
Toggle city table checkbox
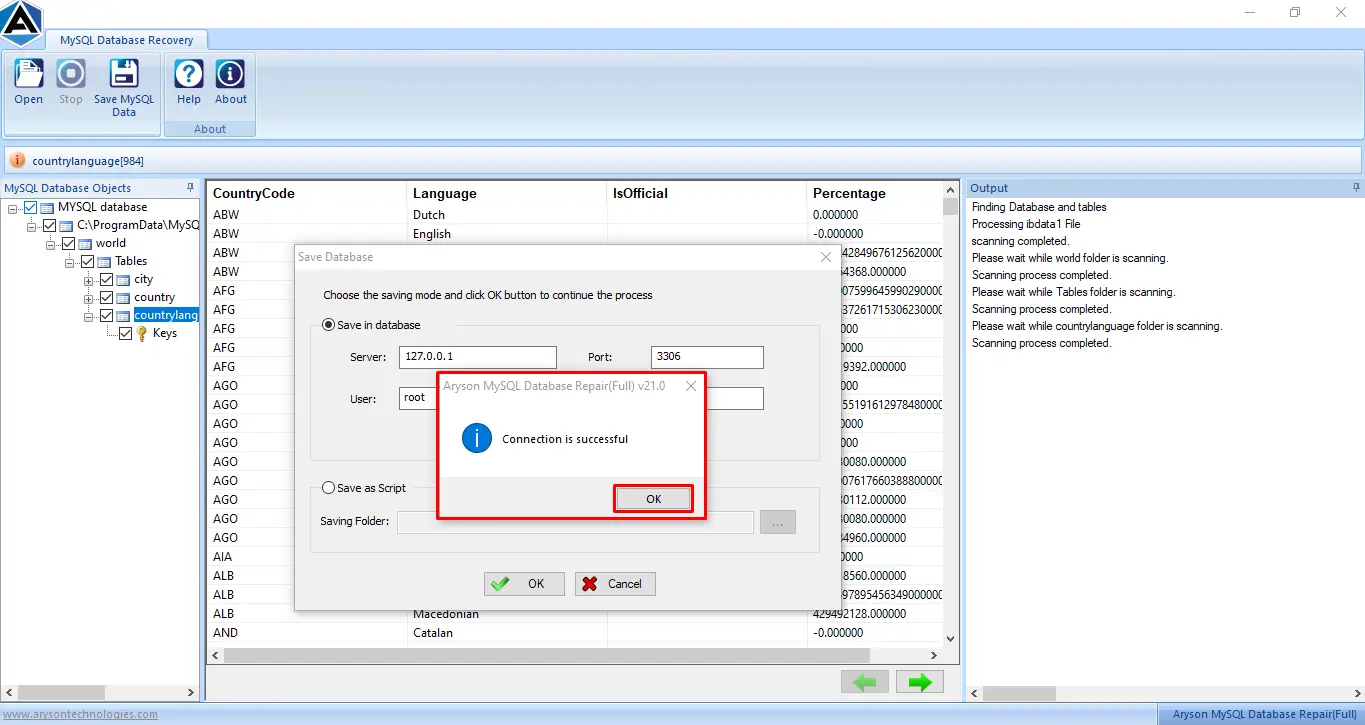[106, 280]
